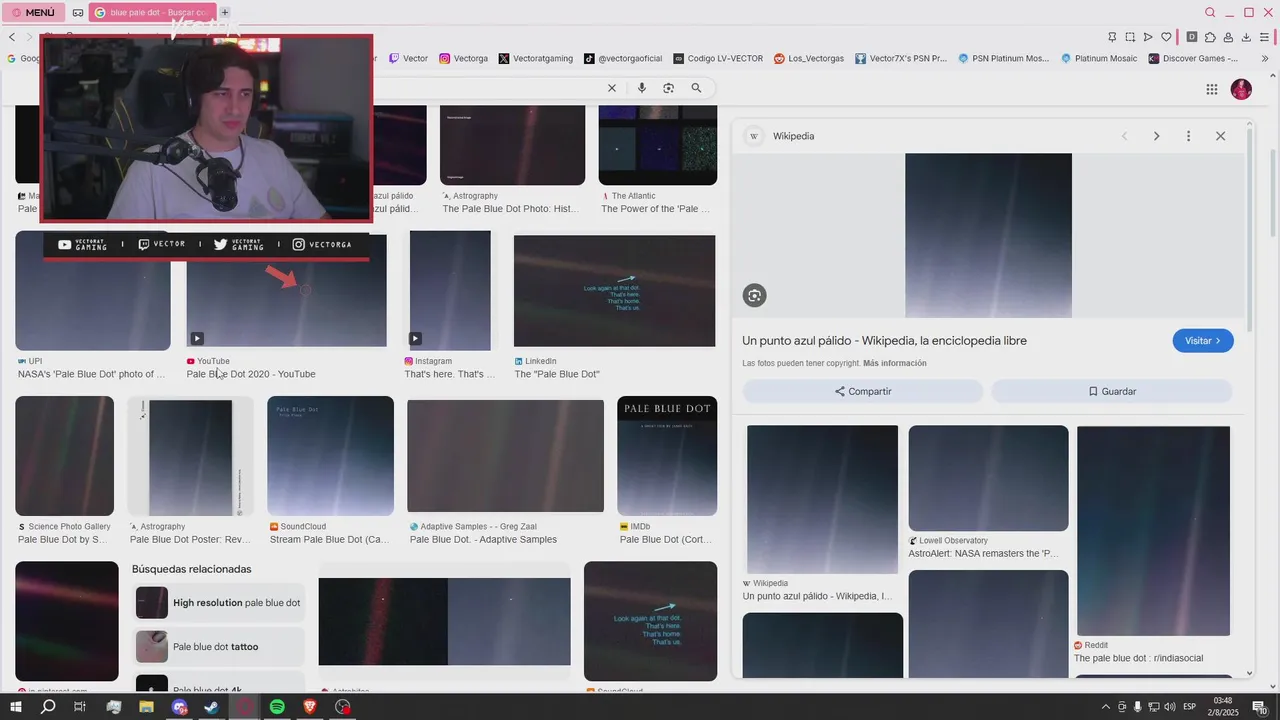Show hidden system tray icons
This screenshot has width=1280, height=720.
coord(1105,707)
